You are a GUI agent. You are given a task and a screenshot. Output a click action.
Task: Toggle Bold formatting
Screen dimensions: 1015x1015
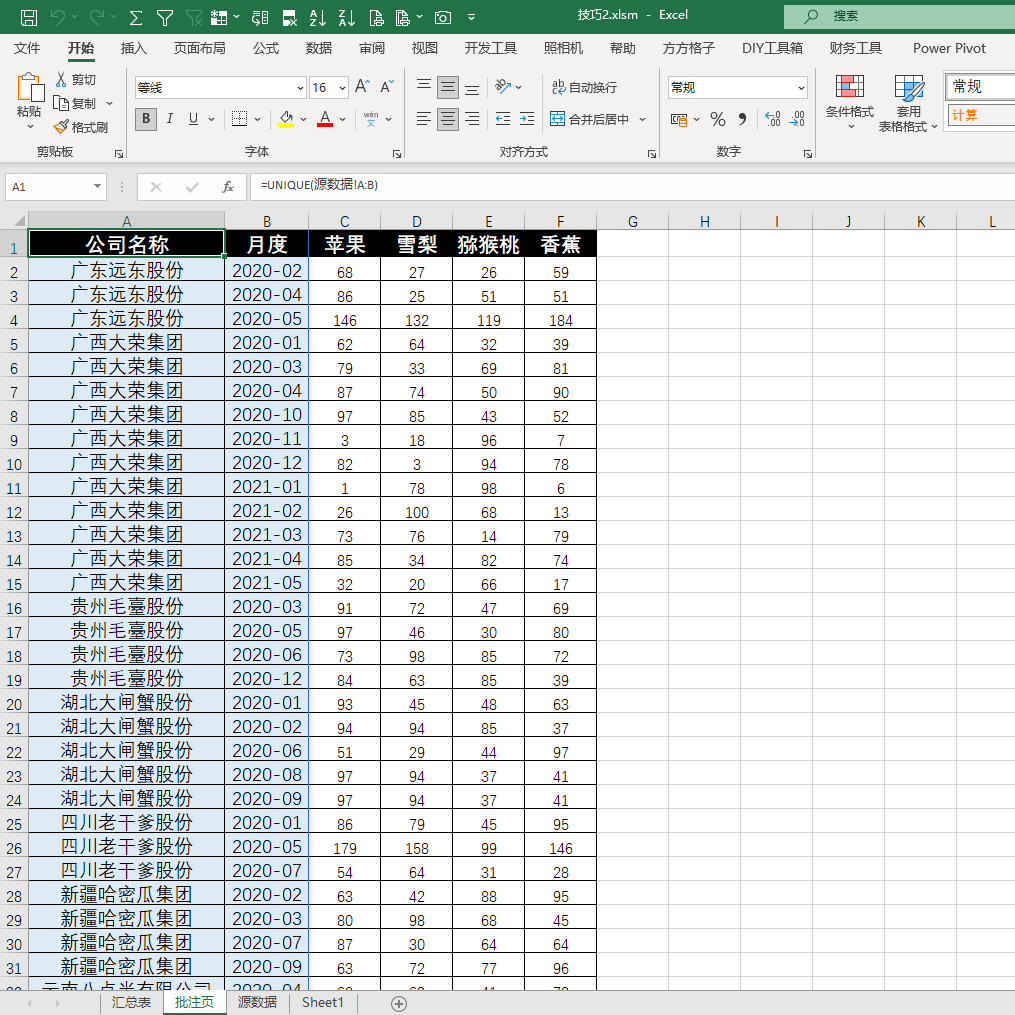coord(146,118)
